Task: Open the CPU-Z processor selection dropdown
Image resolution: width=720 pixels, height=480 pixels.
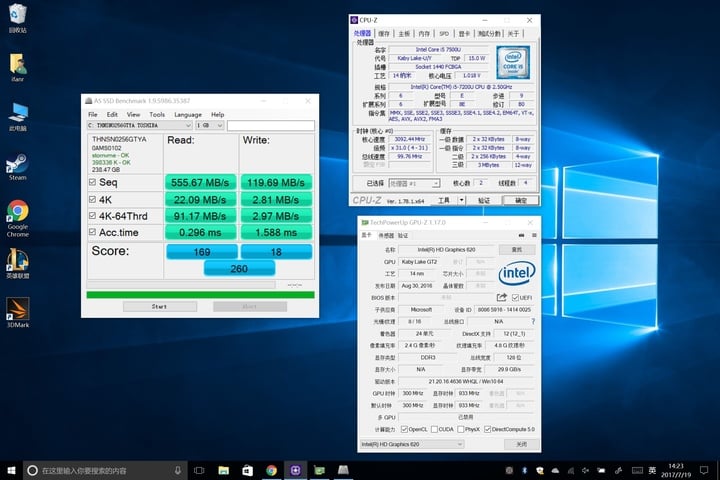Action: click(x=414, y=183)
